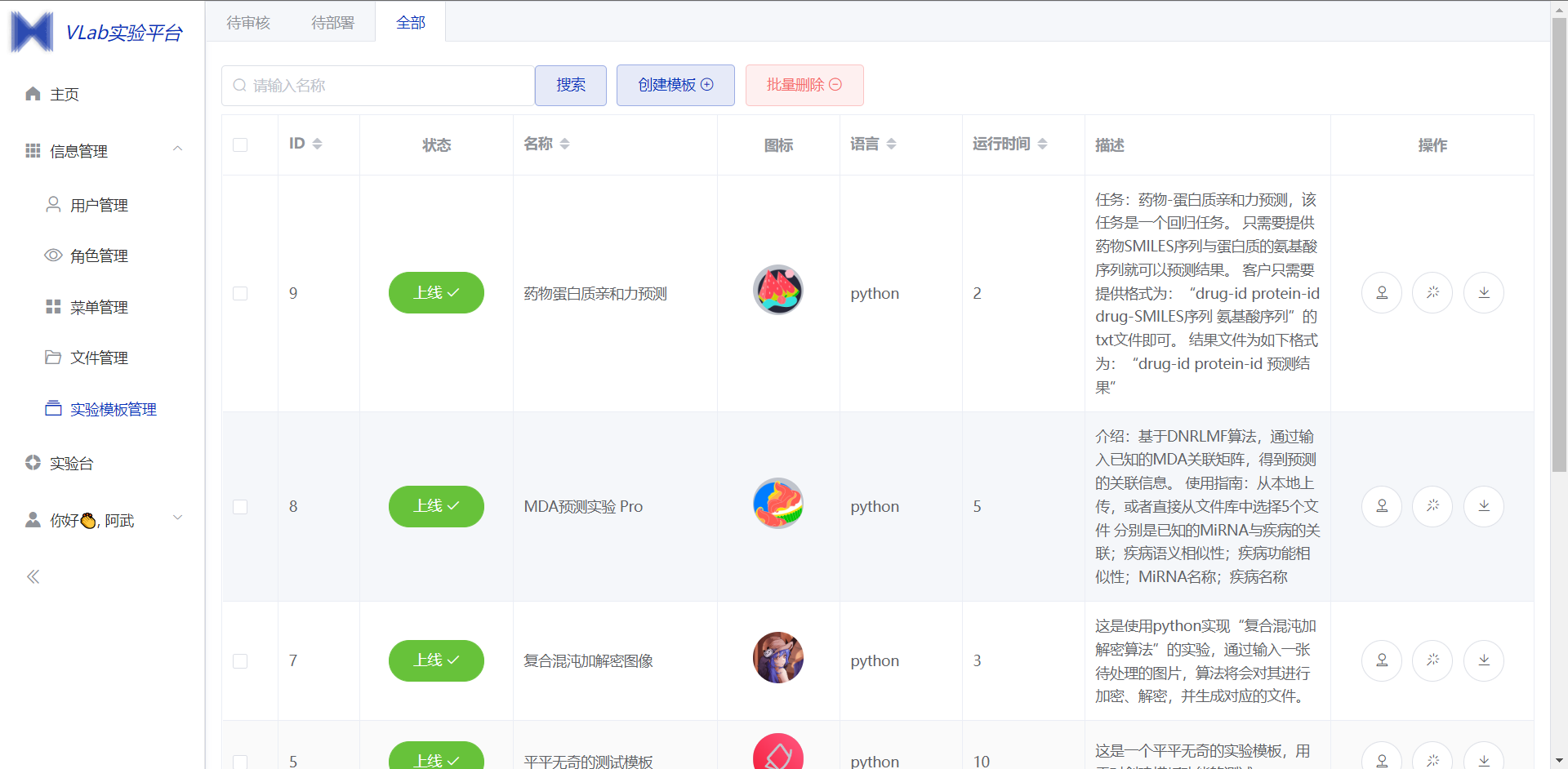Click the download icon for row ID 7

coord(1484,660)
